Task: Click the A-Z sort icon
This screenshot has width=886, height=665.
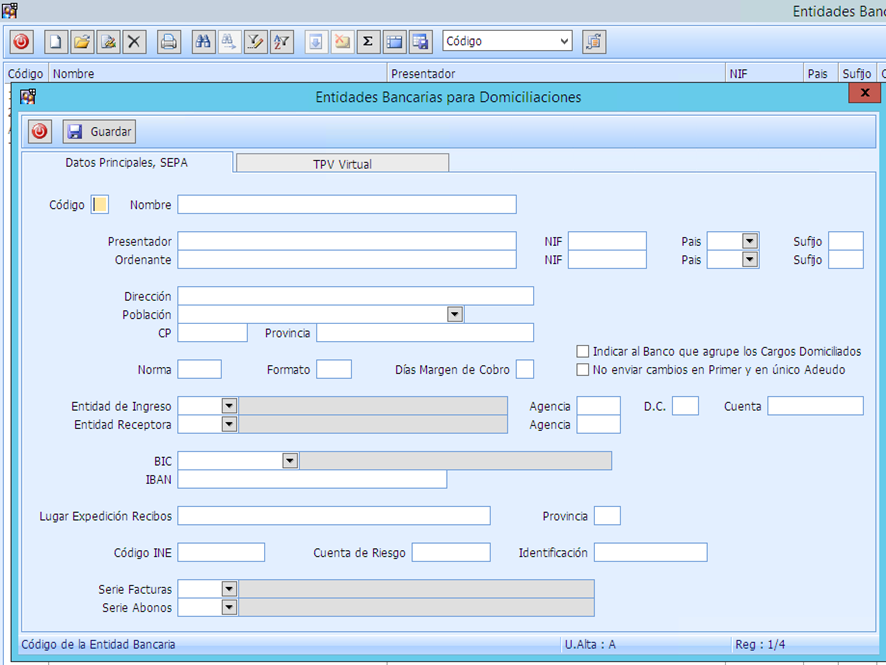Action: (281, 42)
